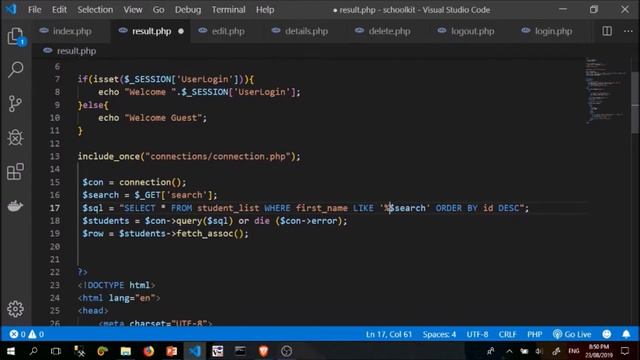Image resolution: width=640 pixels, height=360 pixels.
Task: Change end of line sequence CRLF
Action: point(507,334)
